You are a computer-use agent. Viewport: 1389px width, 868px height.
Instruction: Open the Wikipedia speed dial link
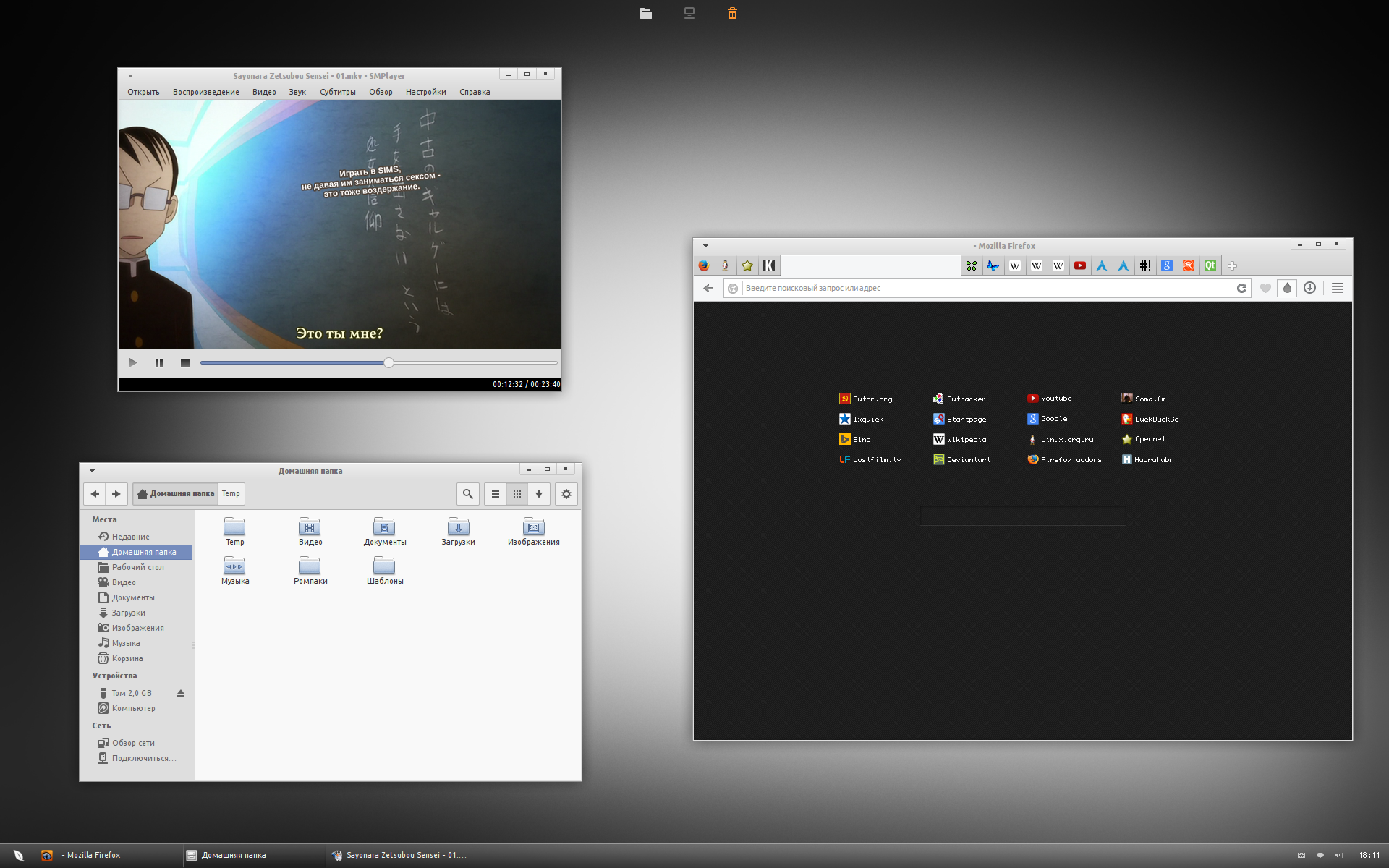pyautogui.click(x=960, y=439)
